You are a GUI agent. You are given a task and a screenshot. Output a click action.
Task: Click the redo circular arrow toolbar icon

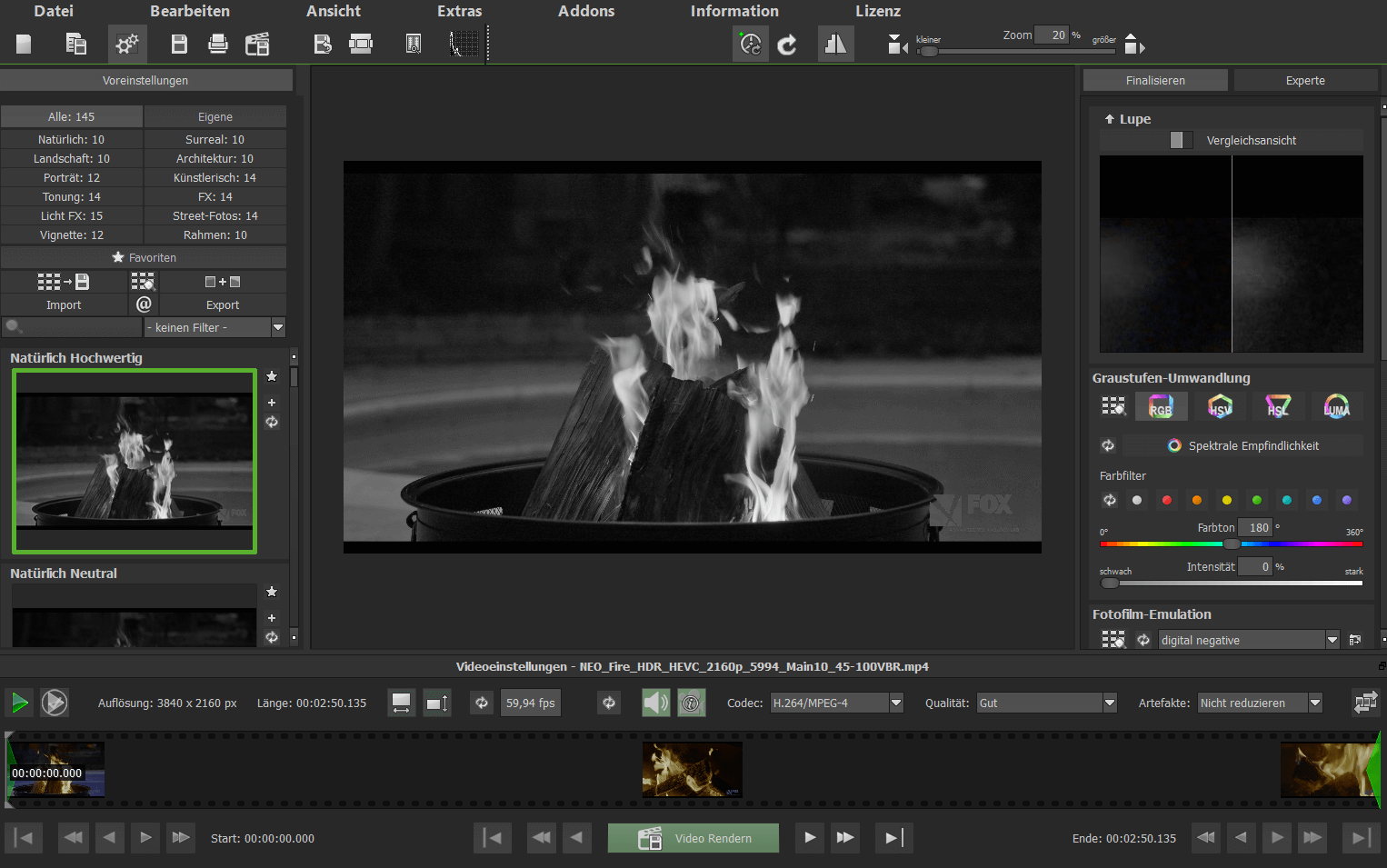pyautogui.click(x=787, y=44)
